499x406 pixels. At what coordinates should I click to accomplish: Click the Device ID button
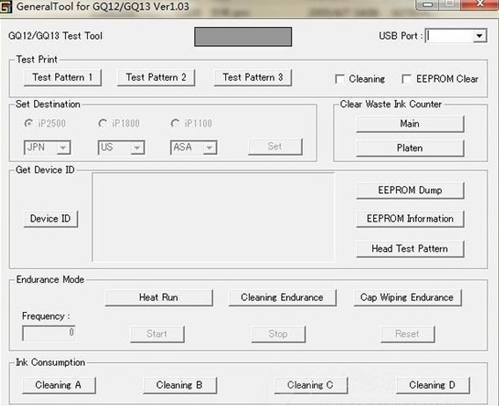[x=51, y=219]
